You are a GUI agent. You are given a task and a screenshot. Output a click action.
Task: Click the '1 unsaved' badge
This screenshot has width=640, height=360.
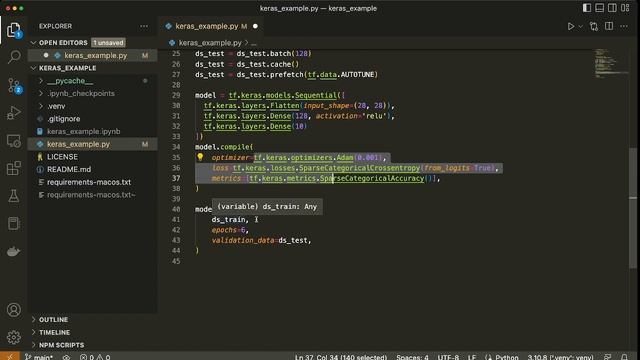pos(108,42)
